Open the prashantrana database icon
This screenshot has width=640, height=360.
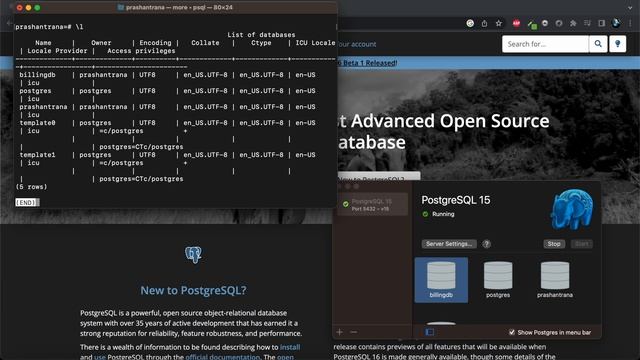point(555,280)
